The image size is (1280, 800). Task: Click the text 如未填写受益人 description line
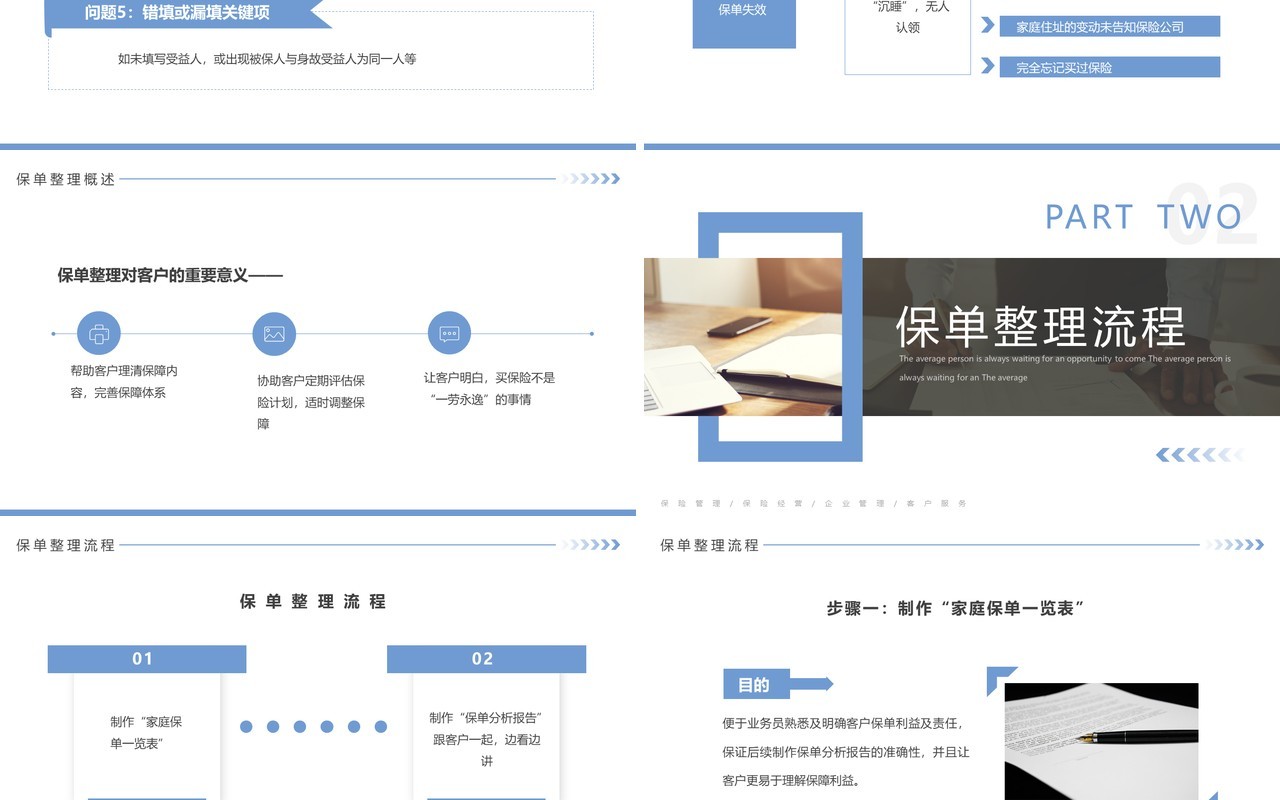pyautogui.click(x=267, y=59)
